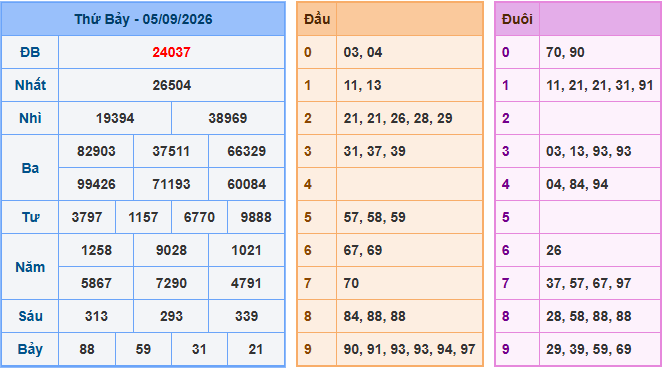Click the Ba prize row label
This screenshot has height=368, width=663.
[x=30, y=168]
